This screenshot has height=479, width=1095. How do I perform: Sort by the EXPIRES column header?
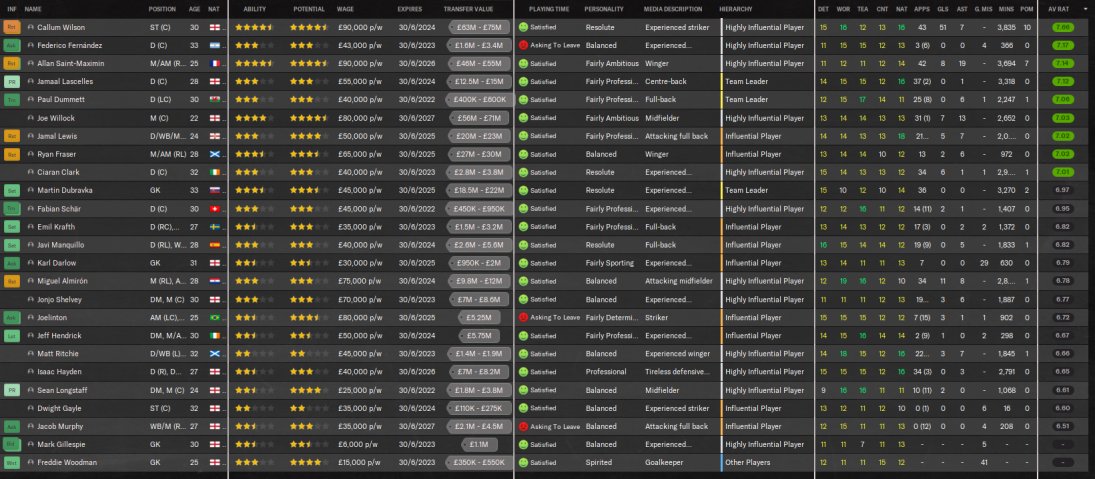[410, 9]
